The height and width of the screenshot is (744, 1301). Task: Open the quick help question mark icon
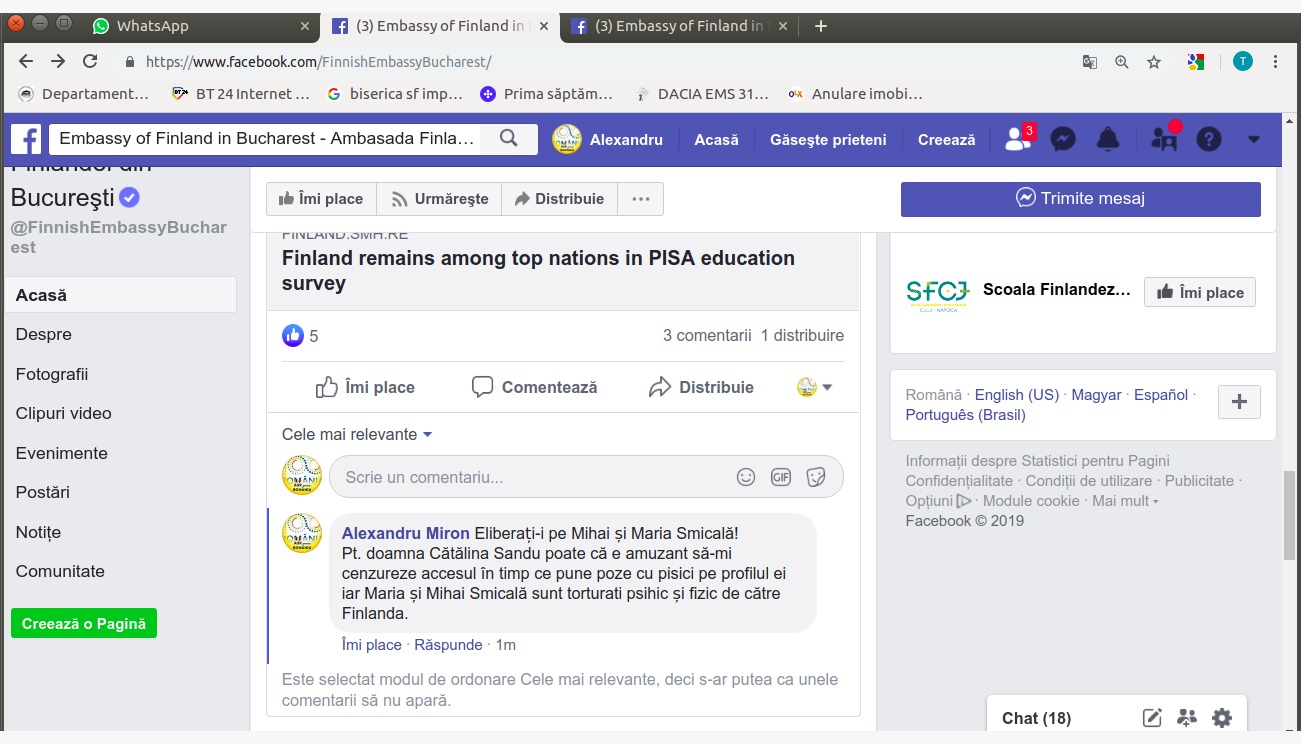(1209, 140)
